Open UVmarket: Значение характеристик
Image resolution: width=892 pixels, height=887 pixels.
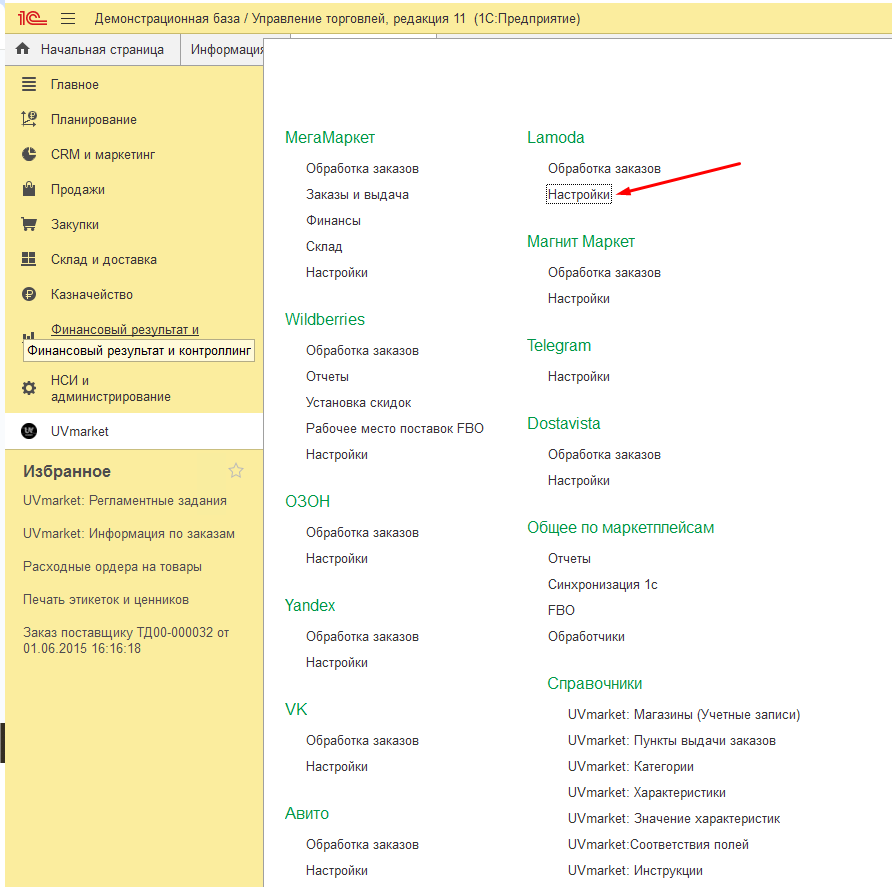pyautogui.click(x=674, y=819)
